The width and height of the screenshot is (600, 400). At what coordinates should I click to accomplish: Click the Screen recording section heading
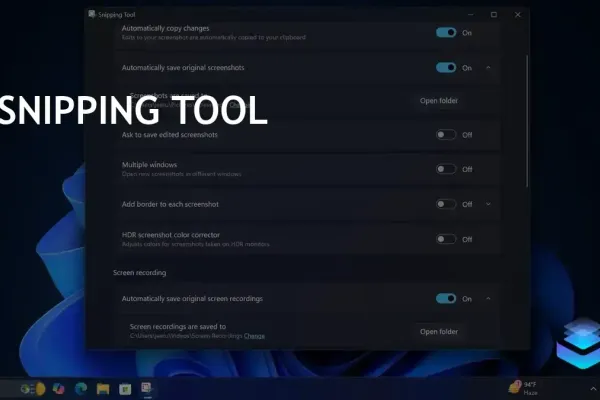click(140, 273)
